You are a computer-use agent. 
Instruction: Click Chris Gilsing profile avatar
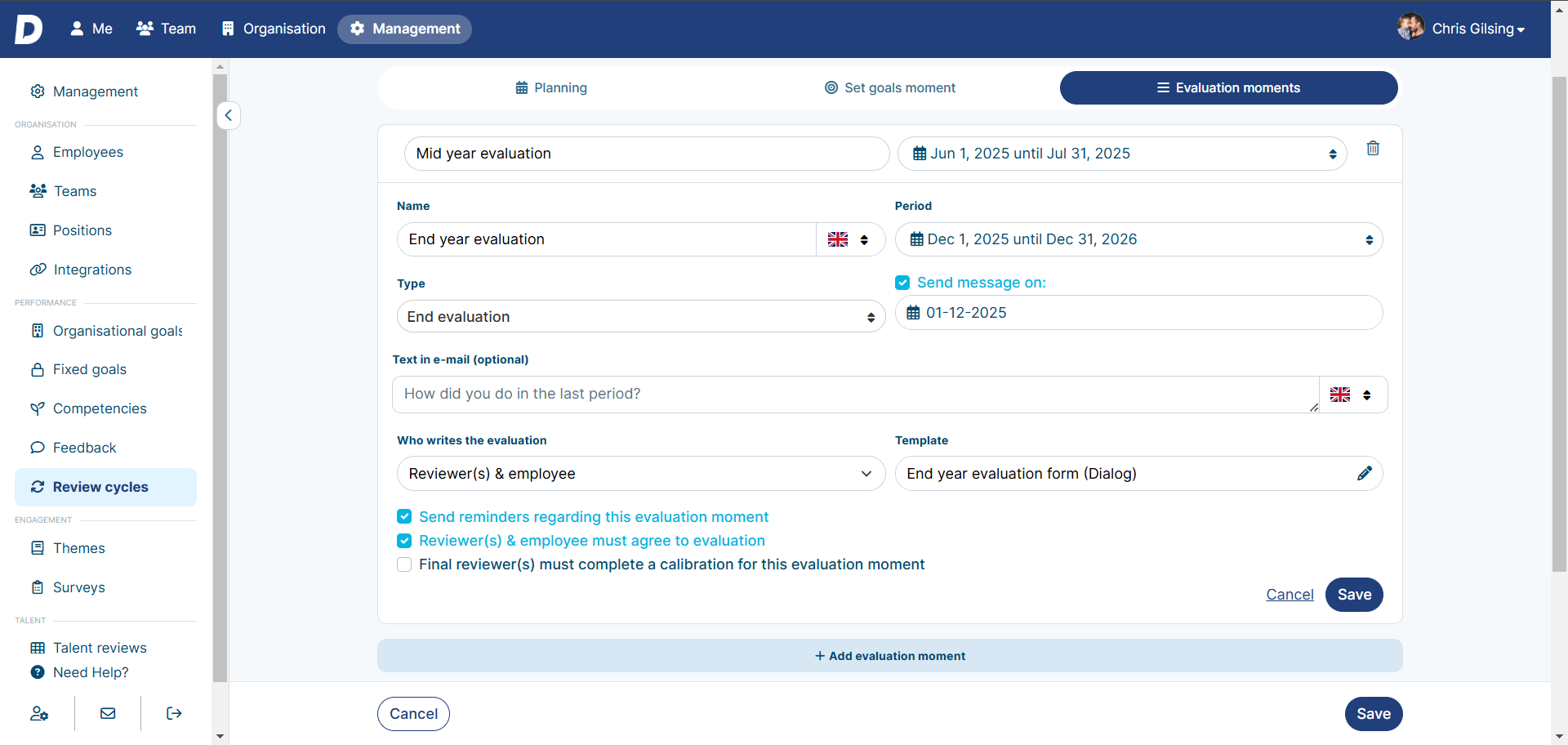point(1410,28)
